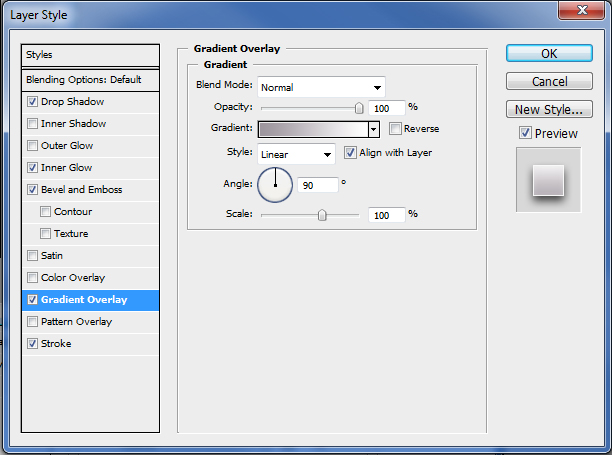
Task: Open the Inner Glow settings label
Action: [67, 168]
